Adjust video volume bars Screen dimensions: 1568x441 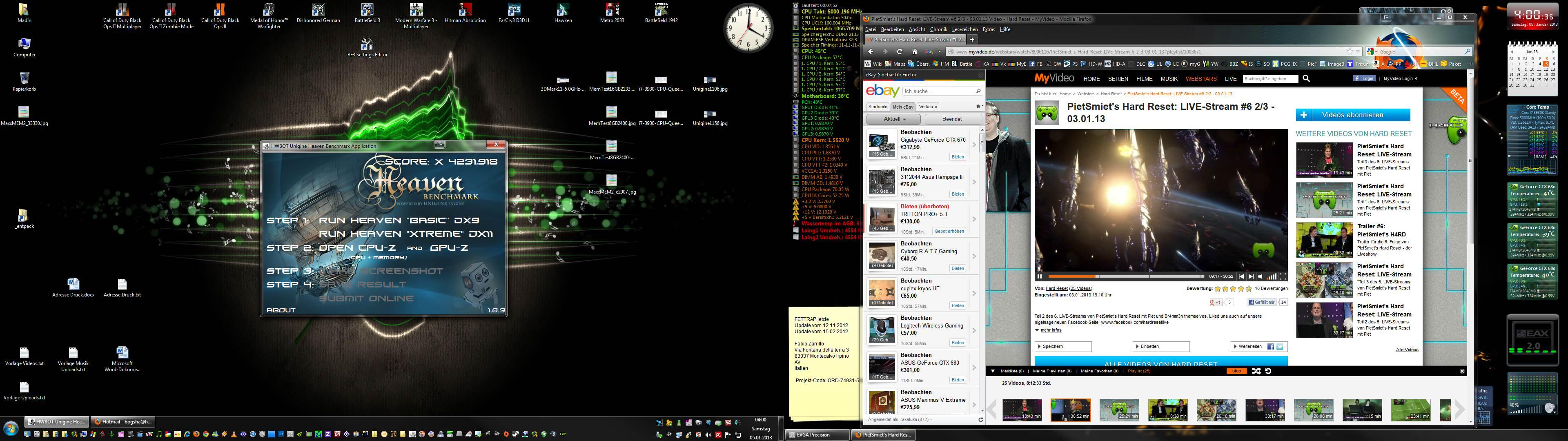[x=1272, y=276]
